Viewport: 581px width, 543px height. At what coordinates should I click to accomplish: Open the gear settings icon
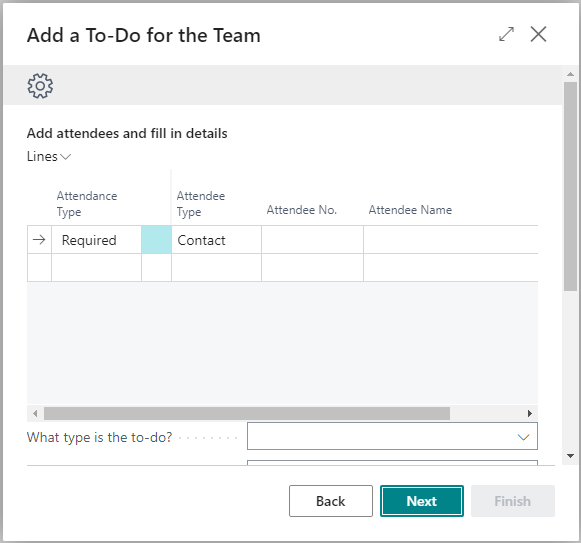tap(40, 86)
